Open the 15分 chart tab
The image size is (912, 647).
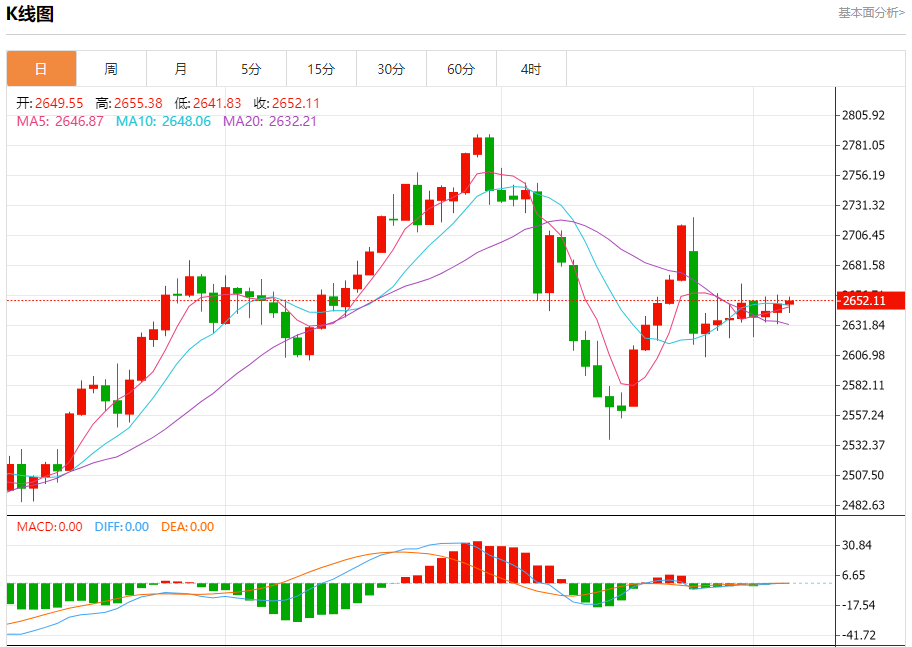tap(321, 69)
